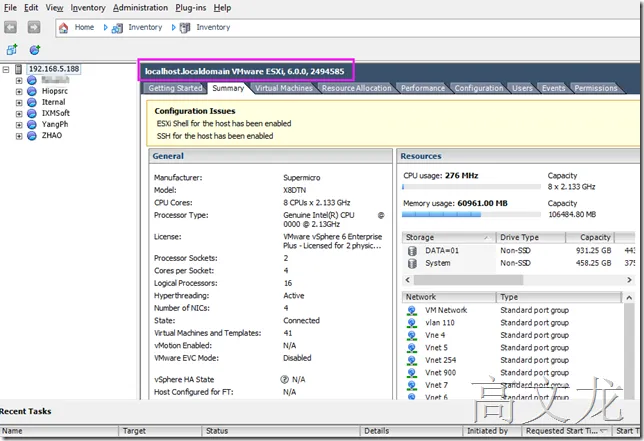Expand the Iternal tree node
Viewport: 644px width, 441px height.
tap(19, 103)
